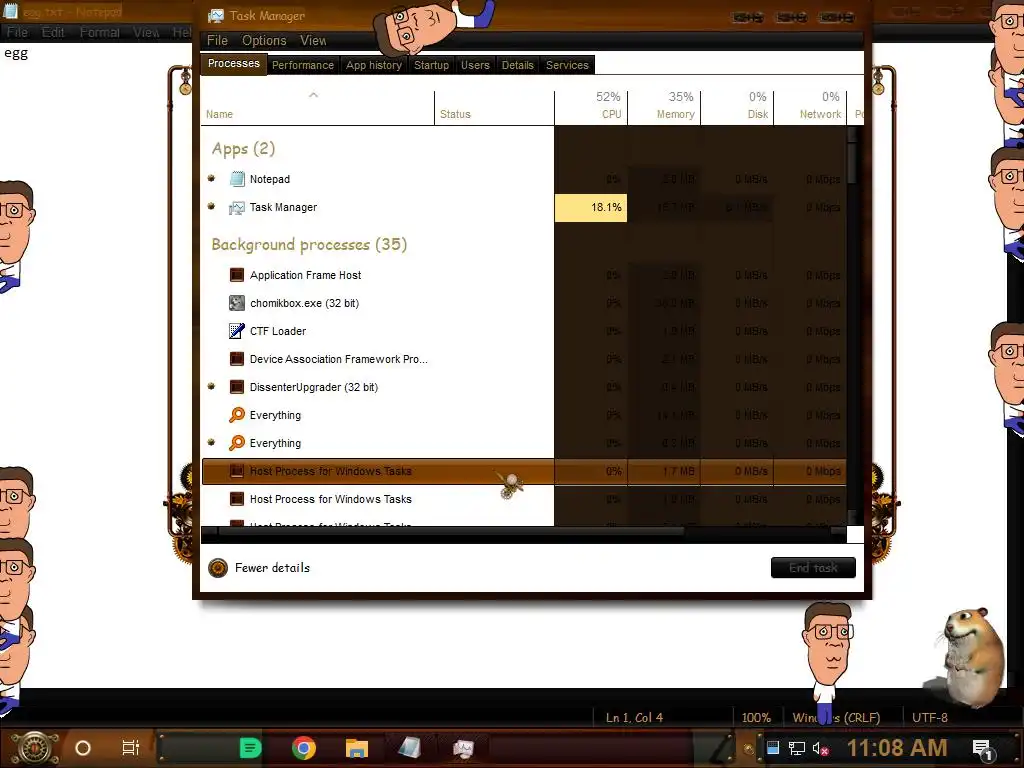Toggle sort arrow above Name column
Viewport: 1024px width, 768px height.
[313, 95]
